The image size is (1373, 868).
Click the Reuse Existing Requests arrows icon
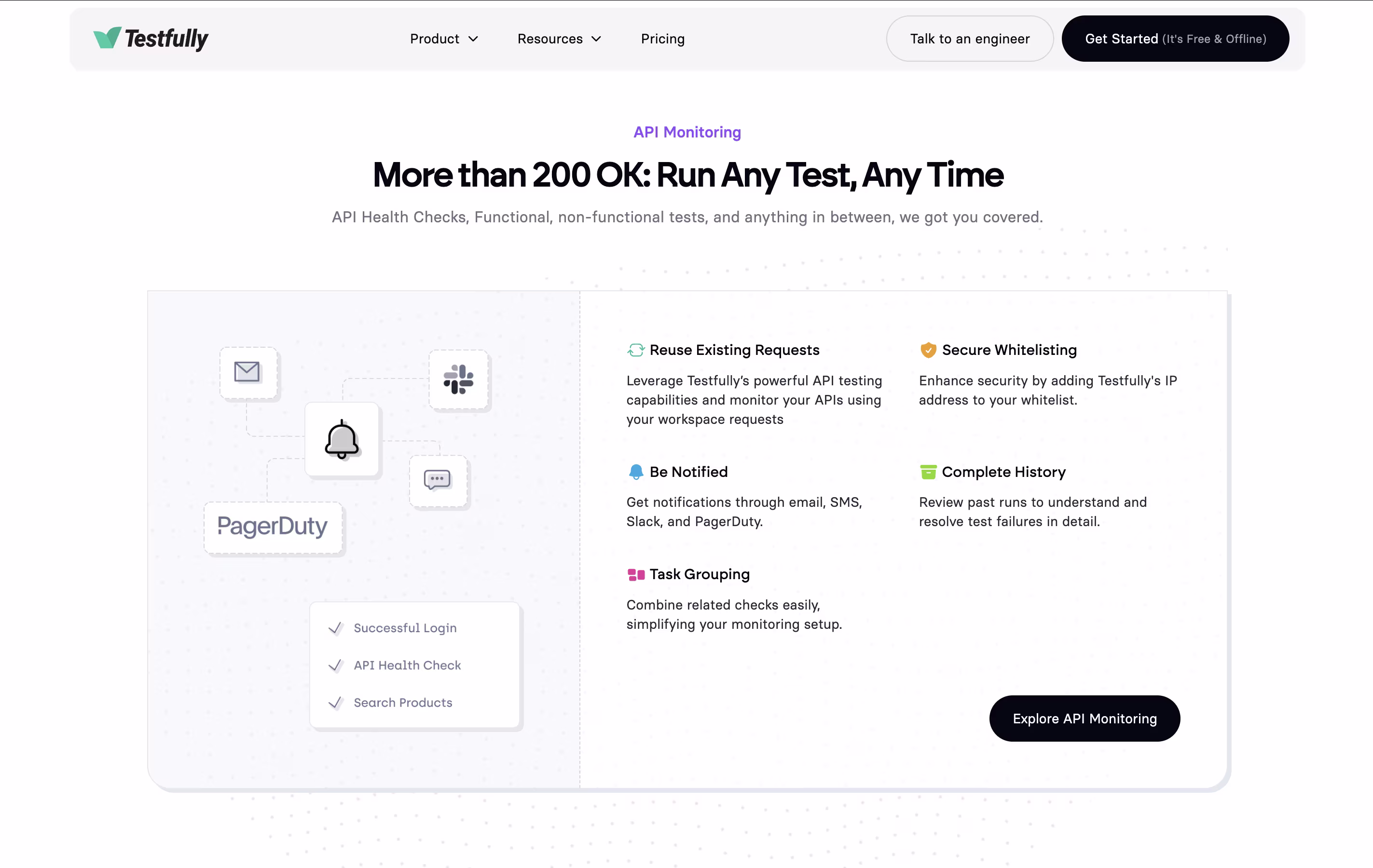(636, 350)
